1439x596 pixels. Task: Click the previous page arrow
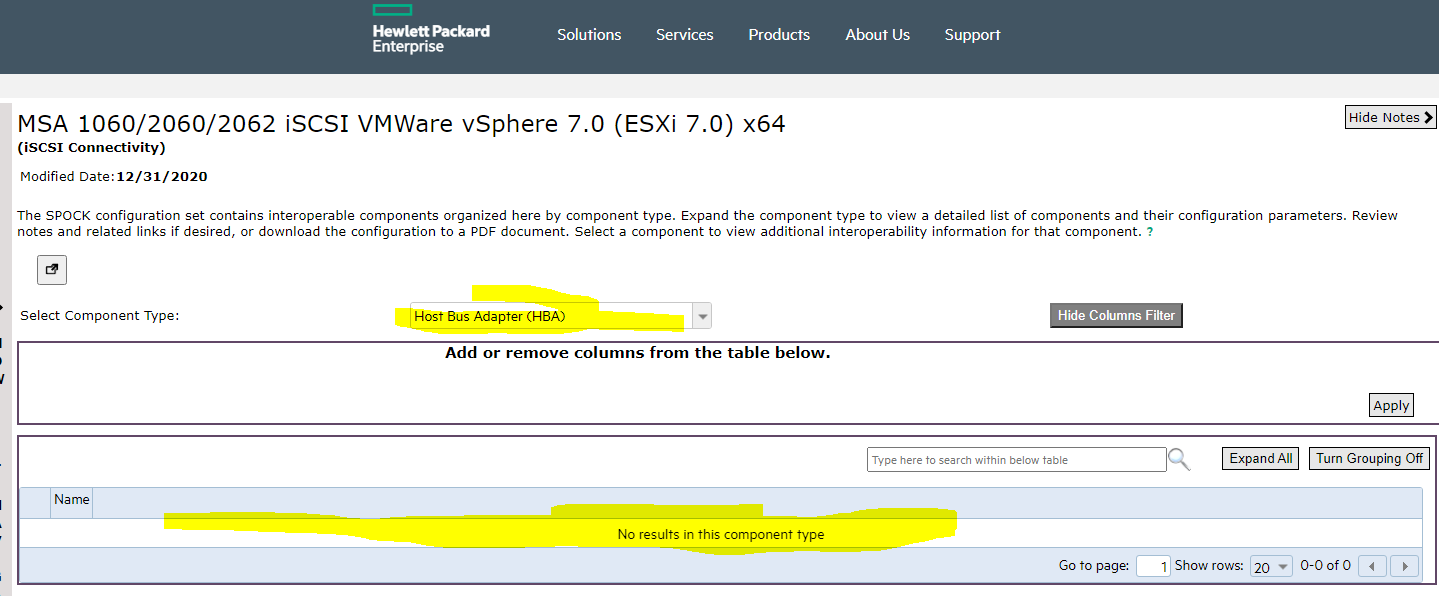(1372, 566)
